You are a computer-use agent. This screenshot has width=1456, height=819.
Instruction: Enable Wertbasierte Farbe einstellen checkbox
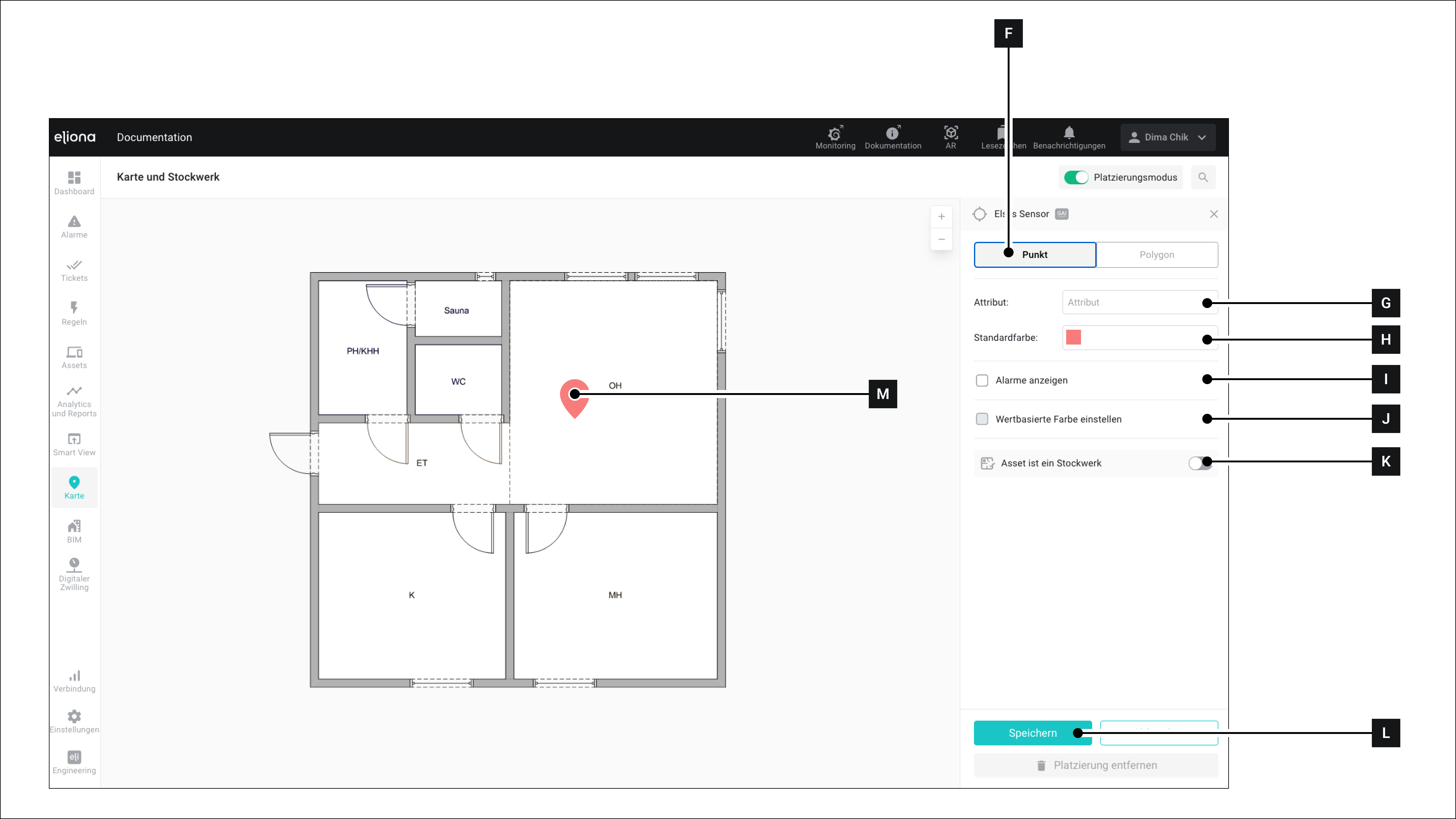[982, 419]
